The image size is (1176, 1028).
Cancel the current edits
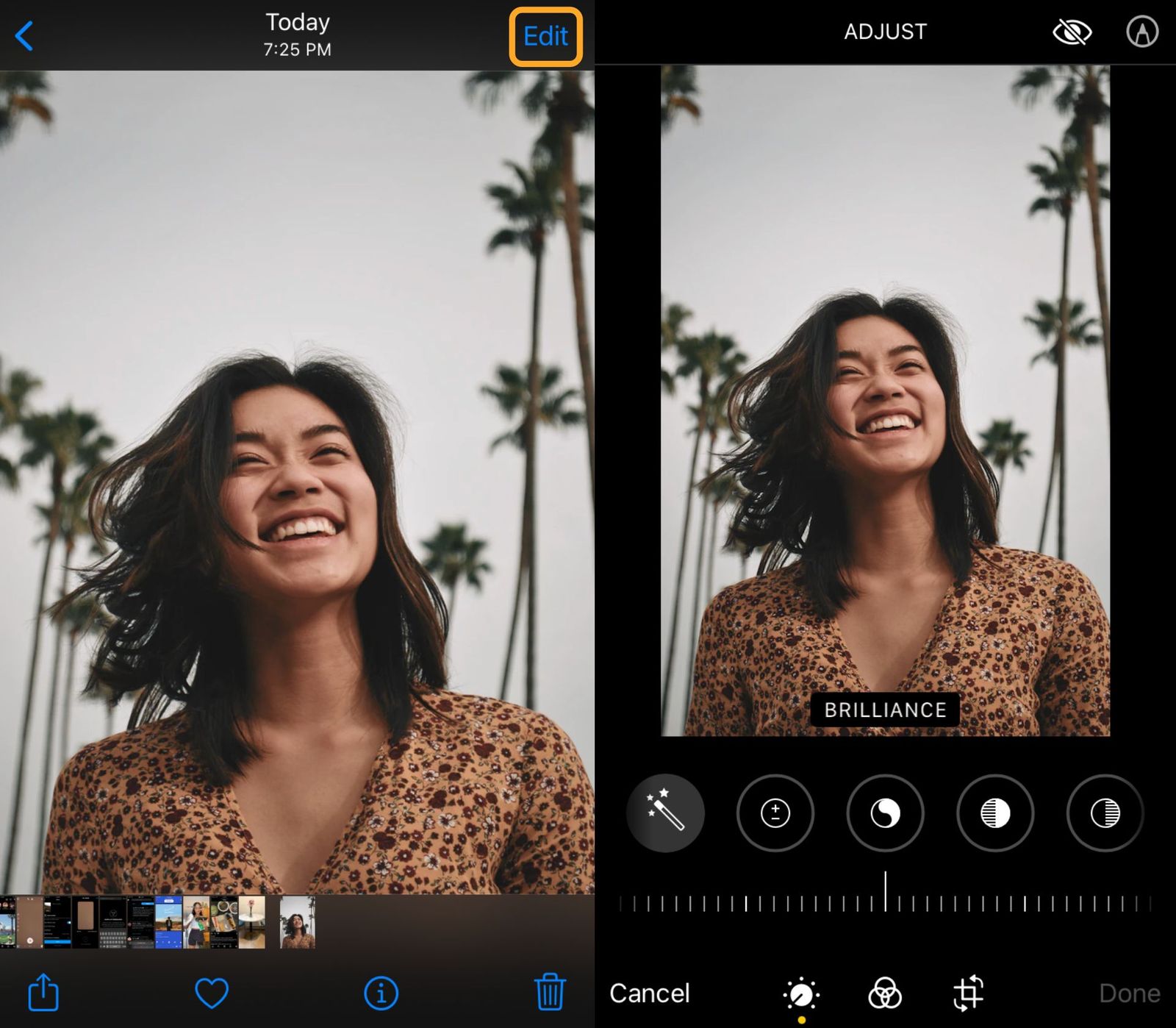650,992
